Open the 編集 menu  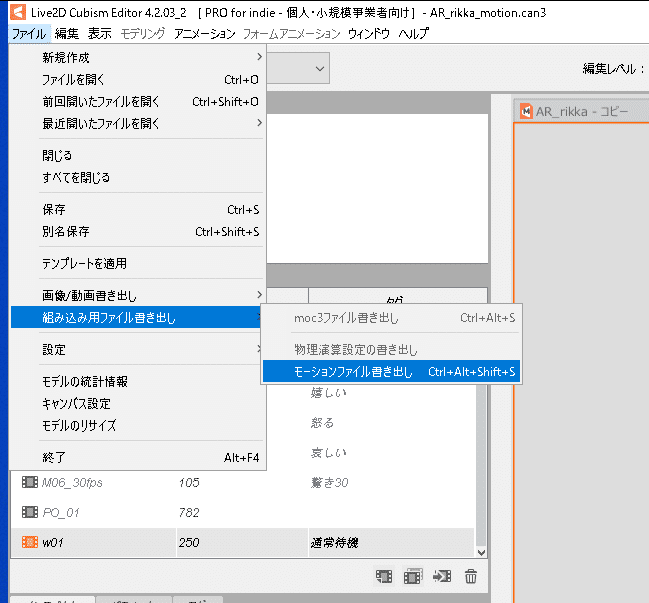pyautogui.click(x=67, y=34)
